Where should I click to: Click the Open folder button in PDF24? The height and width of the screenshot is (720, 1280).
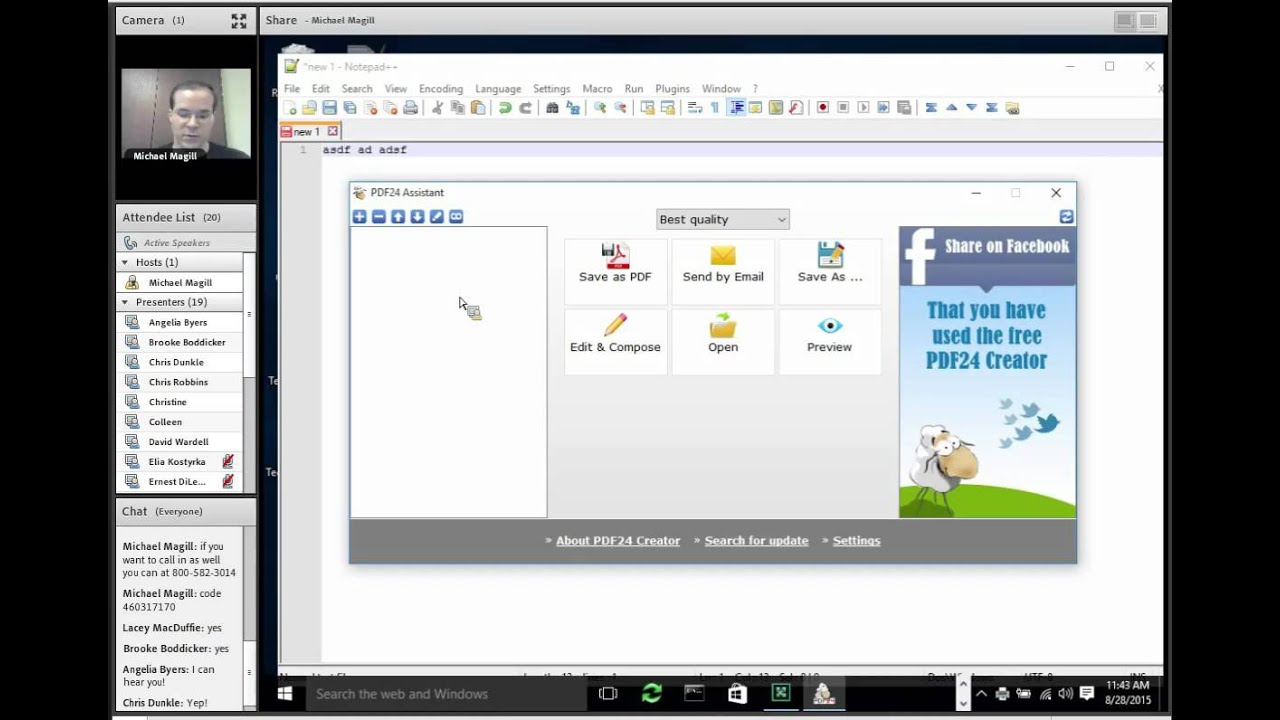pyautogui.click(x=723, y=341)
